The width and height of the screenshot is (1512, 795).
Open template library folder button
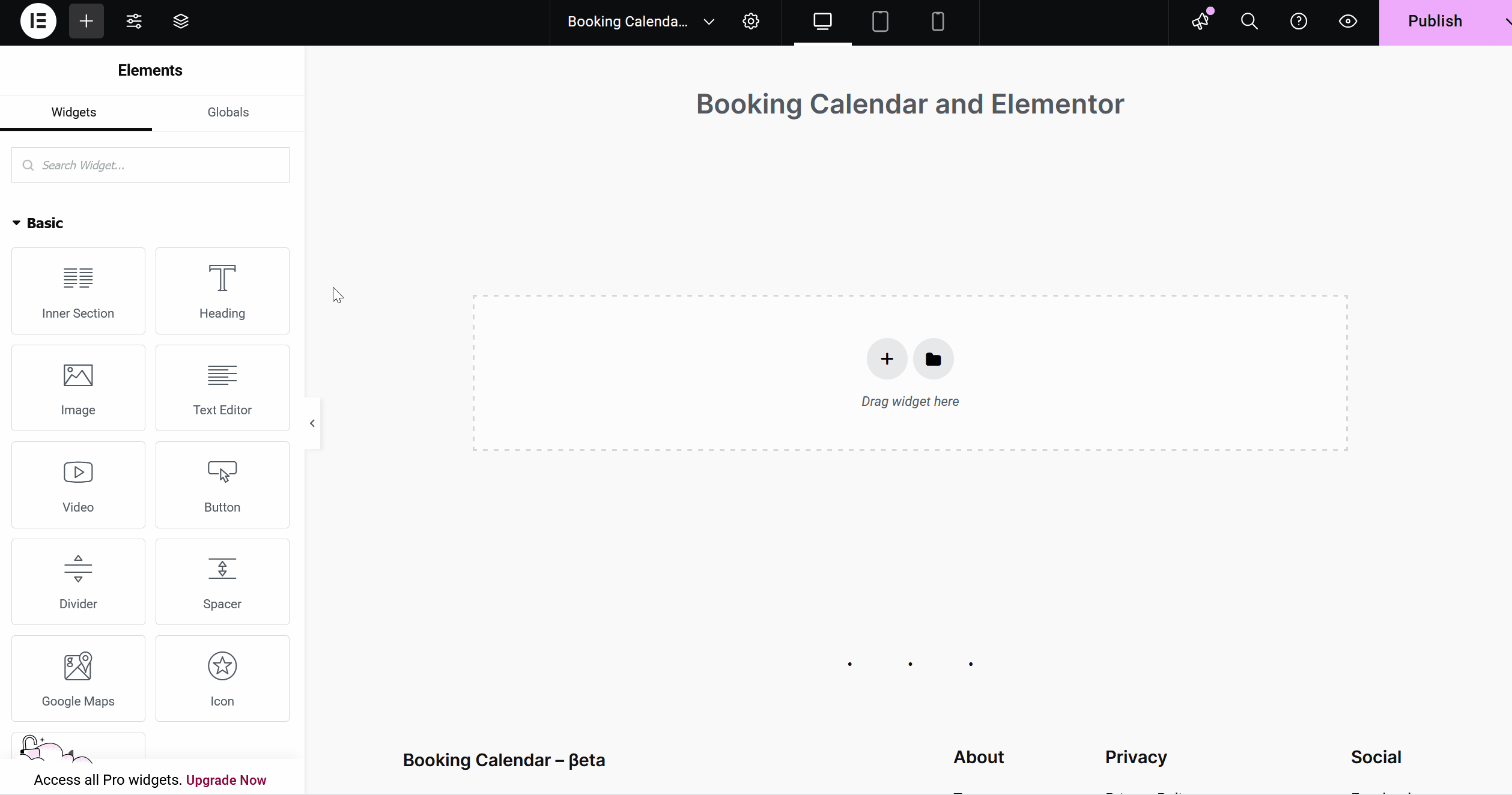click(x=934, y=359)
